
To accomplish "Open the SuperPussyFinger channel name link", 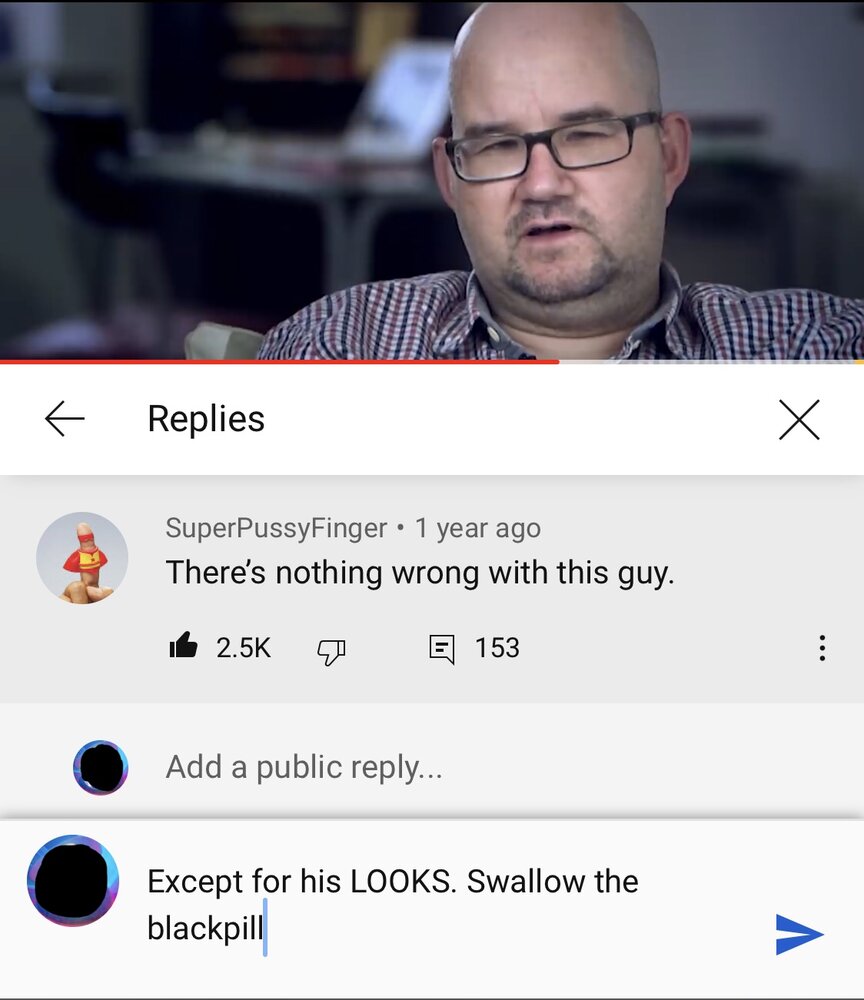I will click(x=276, y=527).
